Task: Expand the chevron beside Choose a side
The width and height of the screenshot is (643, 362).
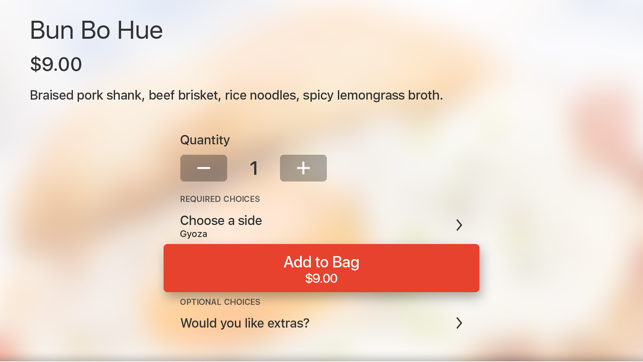Action: [x=459, y=225]
